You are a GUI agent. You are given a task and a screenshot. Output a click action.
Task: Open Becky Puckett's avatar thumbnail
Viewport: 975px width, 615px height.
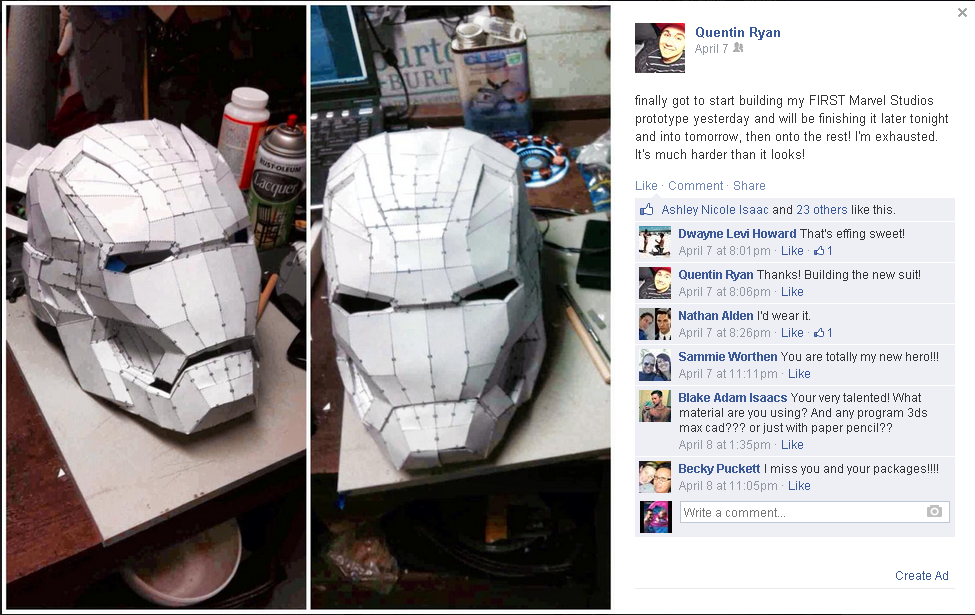(x=655, y=477)
